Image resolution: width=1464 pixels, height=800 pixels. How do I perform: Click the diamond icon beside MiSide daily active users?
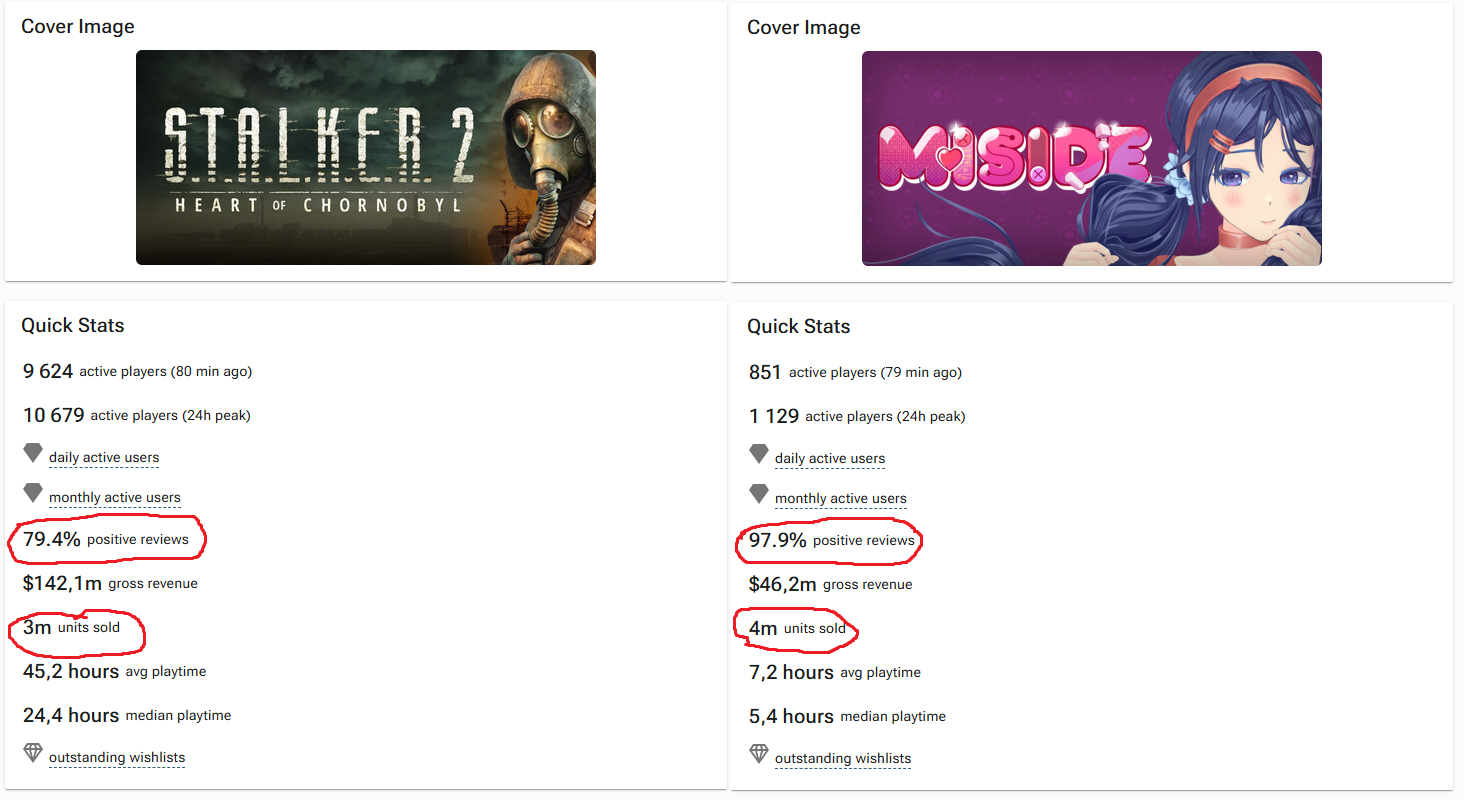[x=759, y=455]
